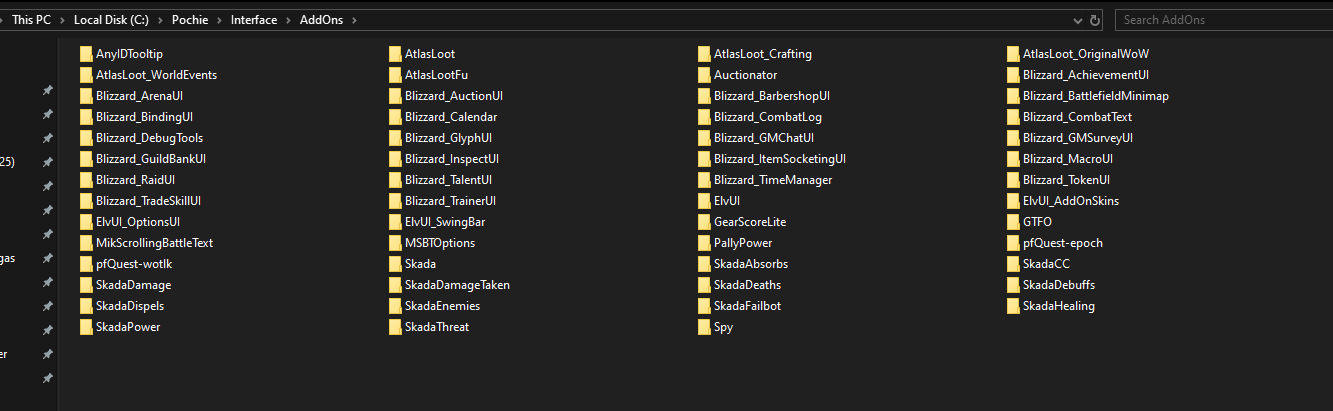Select the Blizzard_TradeSkillUI folder name

(x=148, y=201)
